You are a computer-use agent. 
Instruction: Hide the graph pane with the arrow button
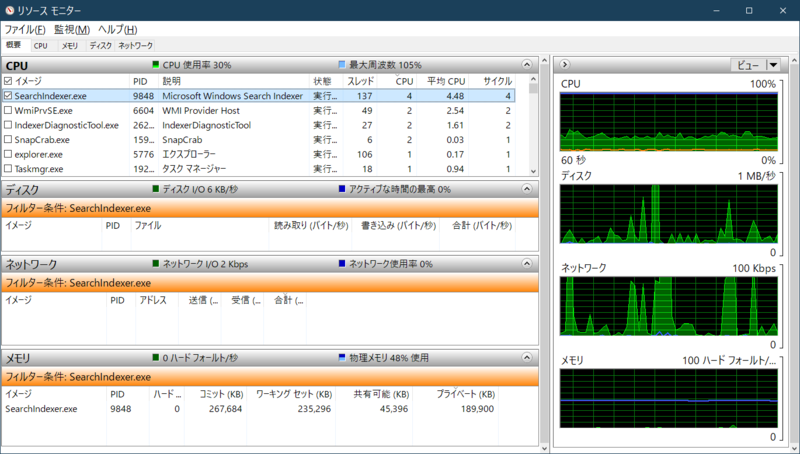tap(564, 64)
